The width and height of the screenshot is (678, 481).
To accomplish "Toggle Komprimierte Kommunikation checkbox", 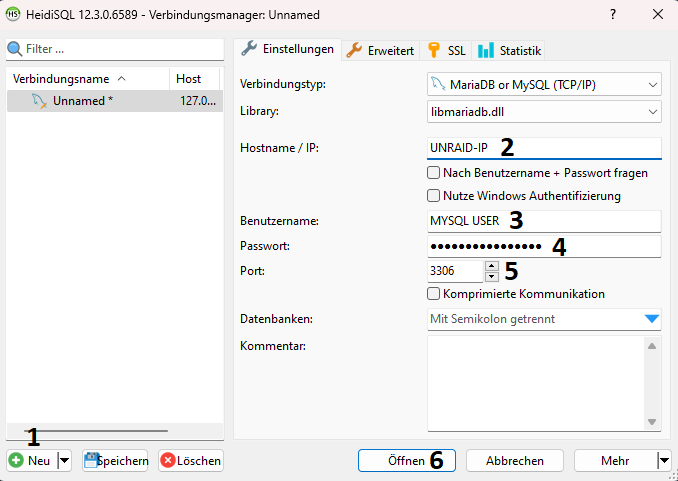I will coord(433,294).
